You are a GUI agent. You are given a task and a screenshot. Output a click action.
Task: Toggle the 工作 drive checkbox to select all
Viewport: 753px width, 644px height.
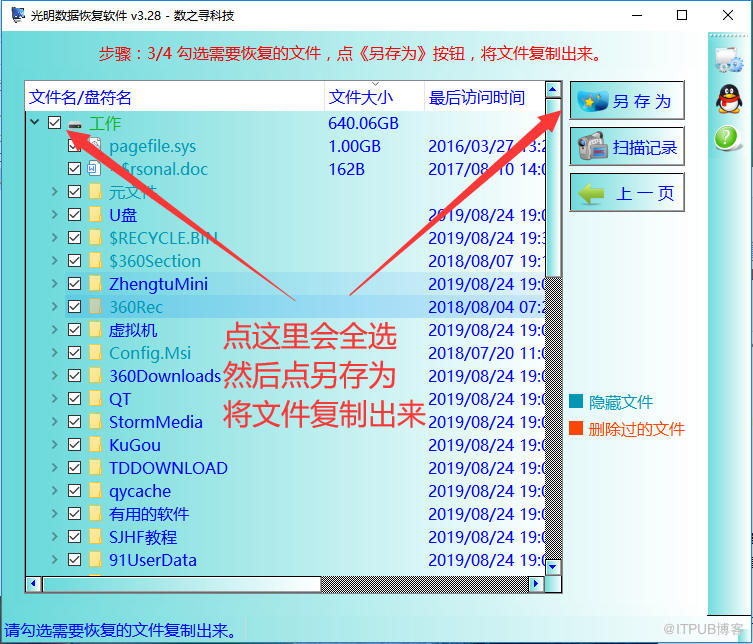coord(55,122)
